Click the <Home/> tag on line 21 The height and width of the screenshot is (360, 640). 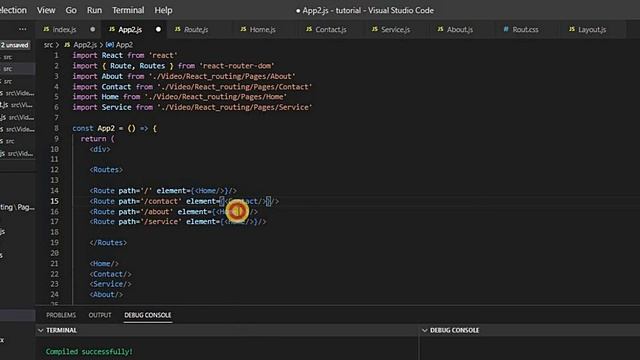[104, 264]
